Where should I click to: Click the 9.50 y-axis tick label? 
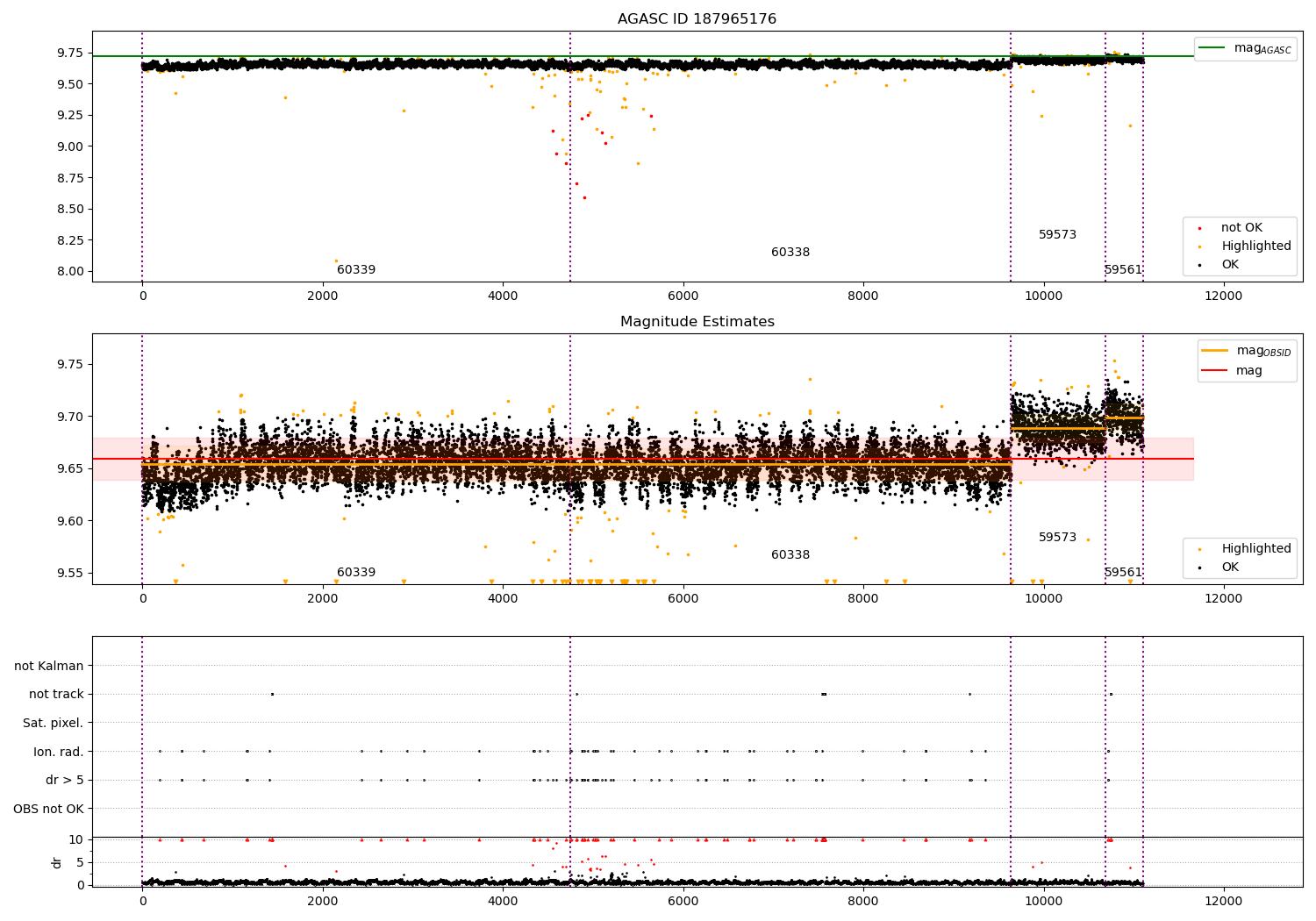tap(70, 84)
